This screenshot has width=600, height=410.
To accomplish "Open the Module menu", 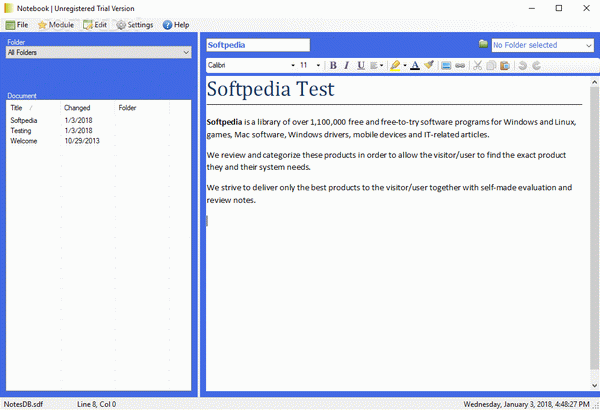I will point(56,25).
